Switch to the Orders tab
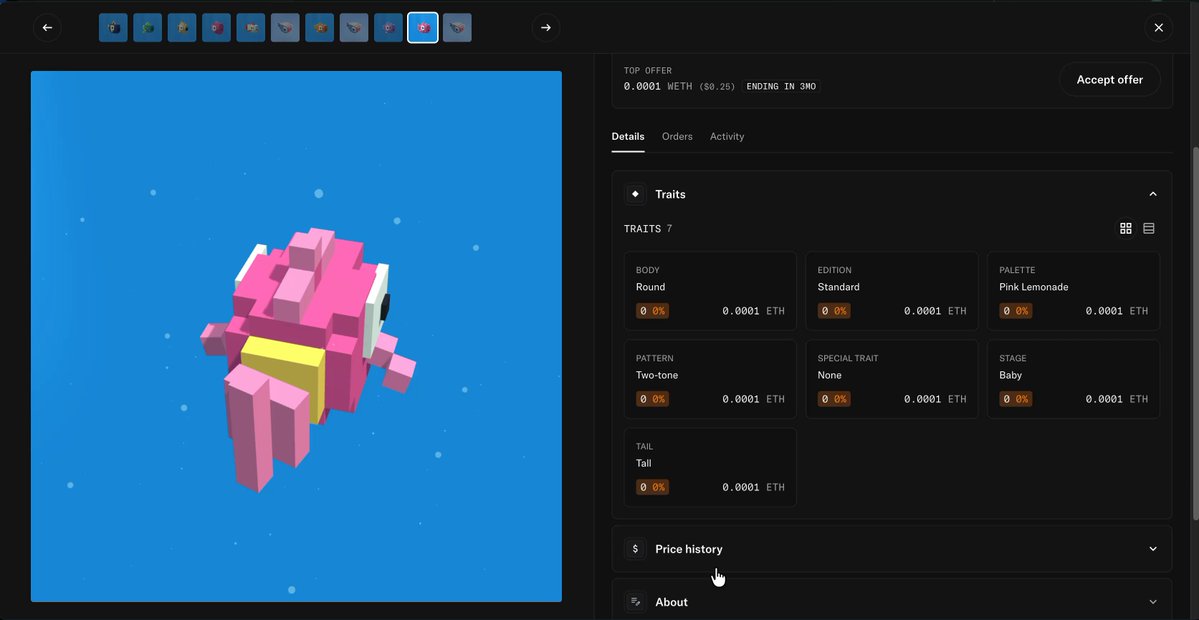 click(677, 137)
